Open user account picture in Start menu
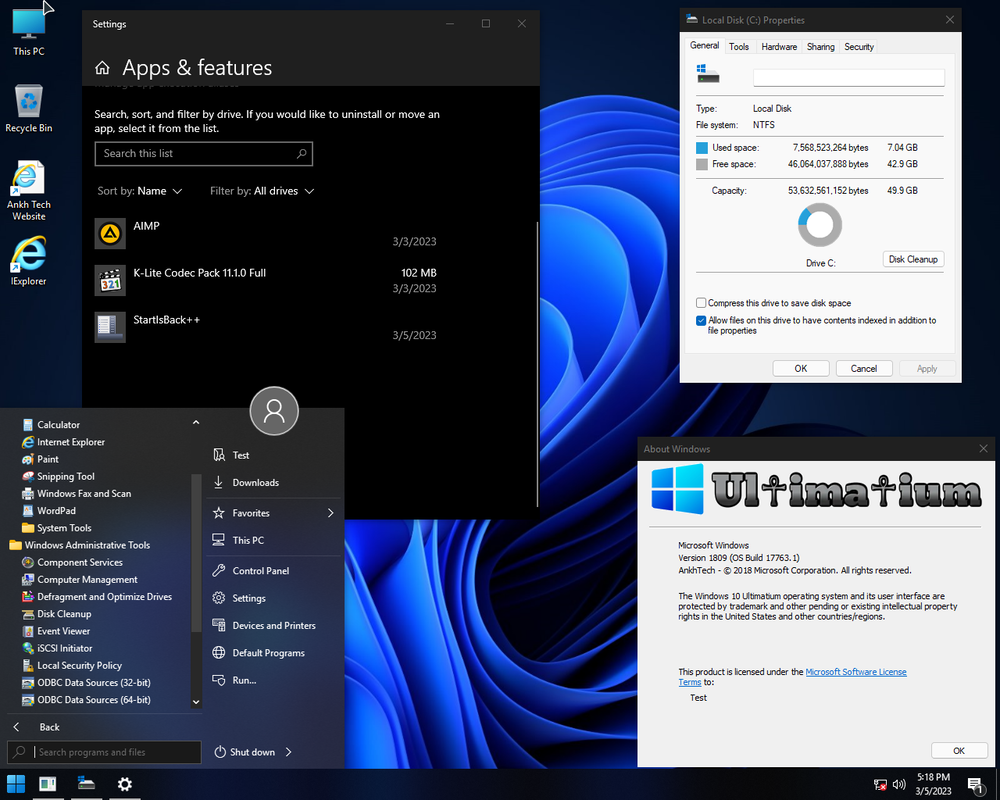 click(x=274, y=411)
